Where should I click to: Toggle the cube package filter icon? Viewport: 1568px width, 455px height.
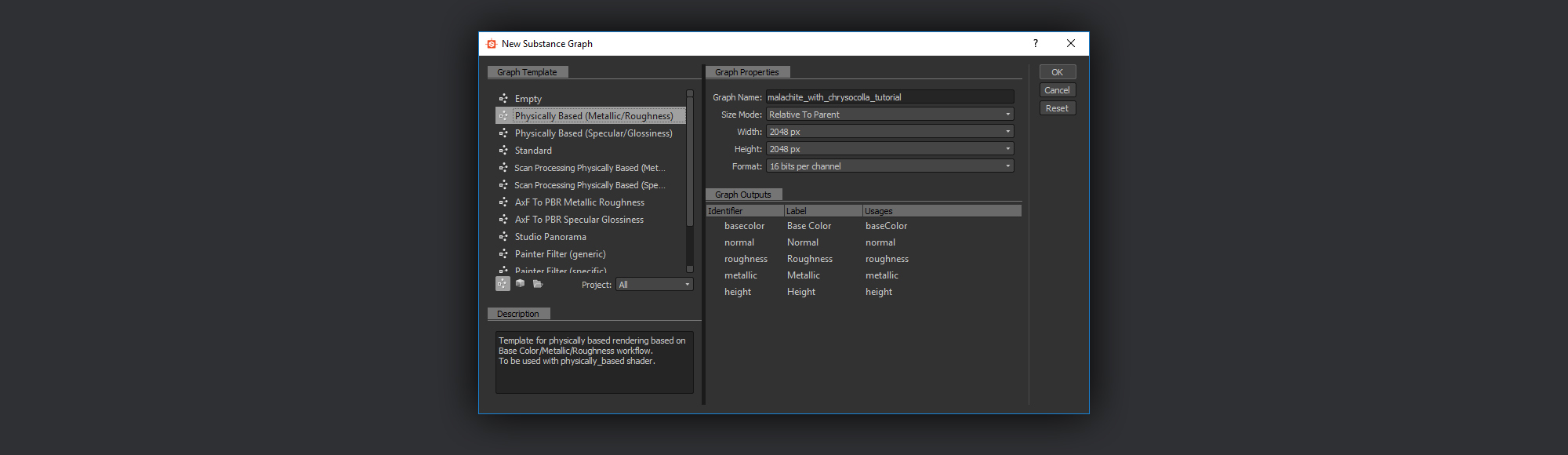(520, 284)
